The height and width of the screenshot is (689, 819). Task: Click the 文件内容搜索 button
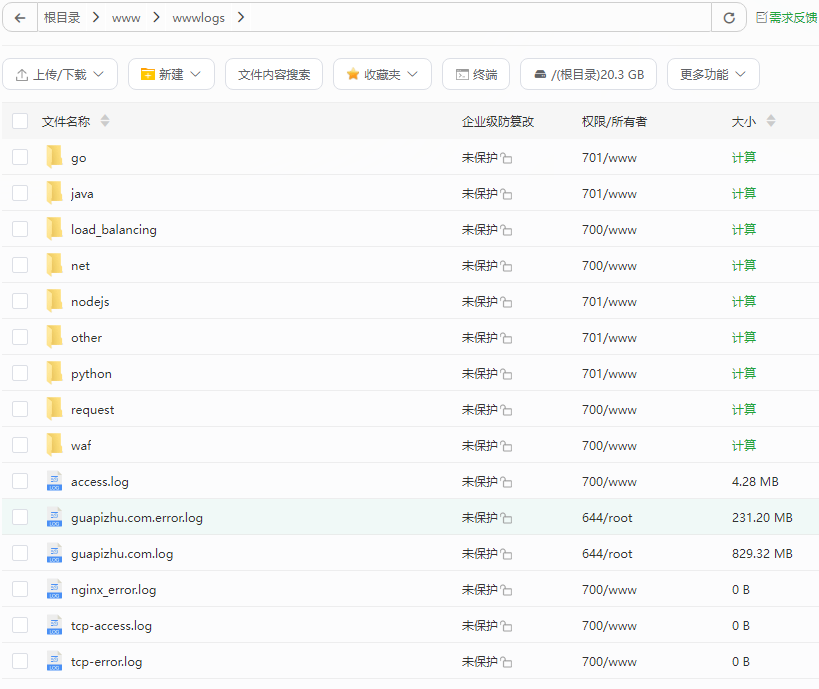point(274,74)
